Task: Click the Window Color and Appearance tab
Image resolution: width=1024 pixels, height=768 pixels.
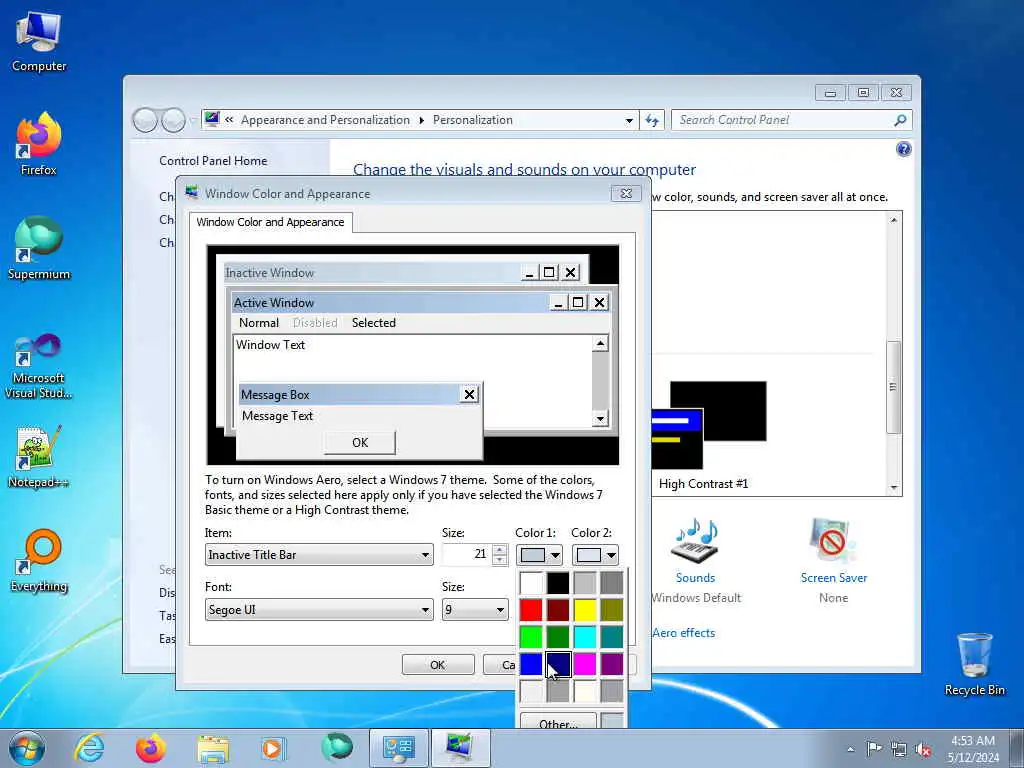Action: point(270,222)
